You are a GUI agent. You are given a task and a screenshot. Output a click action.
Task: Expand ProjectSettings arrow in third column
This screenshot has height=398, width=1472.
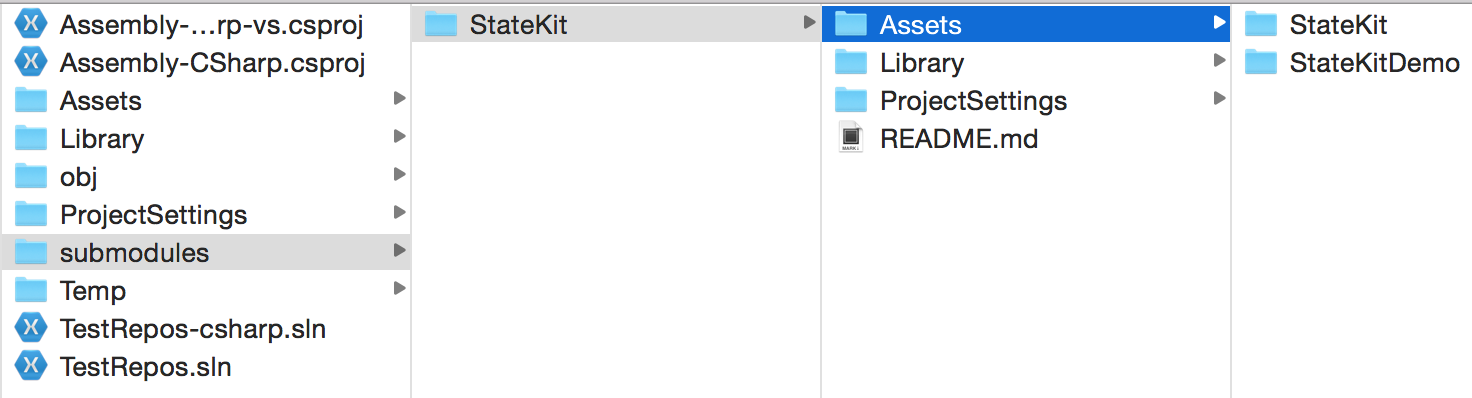pos(1219,98)
